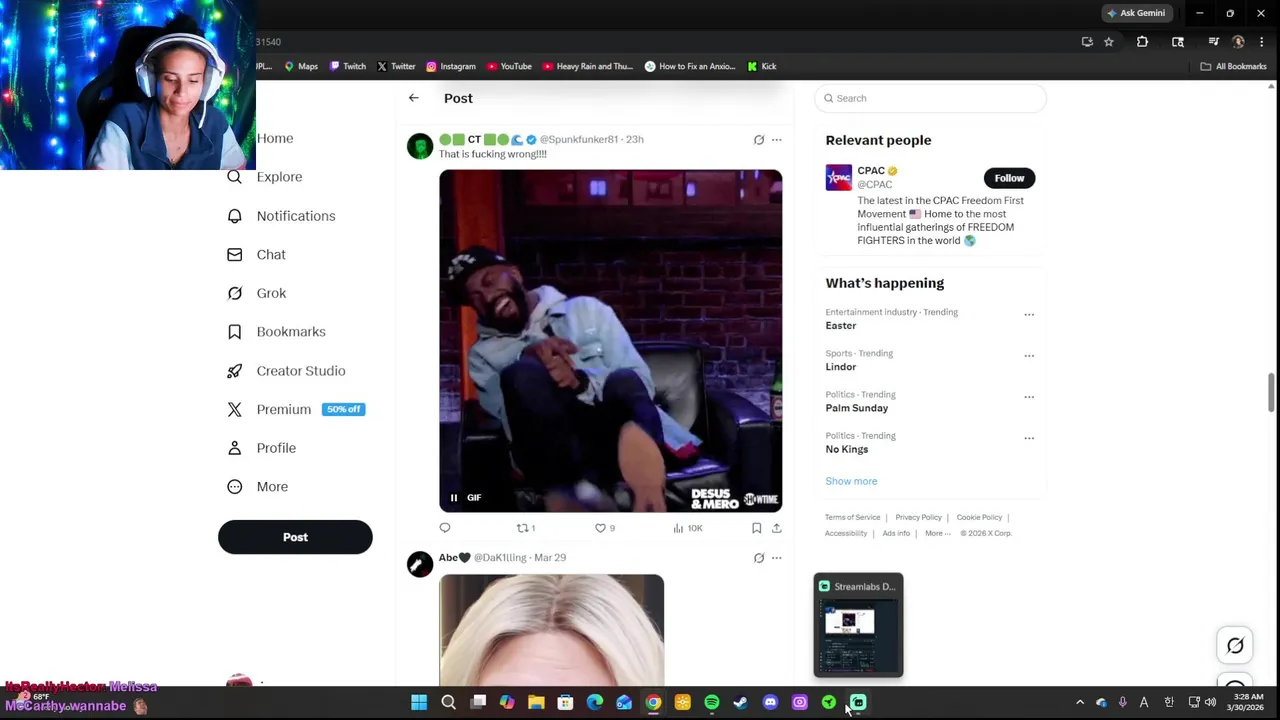The width and height of the screenshot is (1280, 720).
Task: Open the floating Grok button
Action: (x=1235, y=646)
